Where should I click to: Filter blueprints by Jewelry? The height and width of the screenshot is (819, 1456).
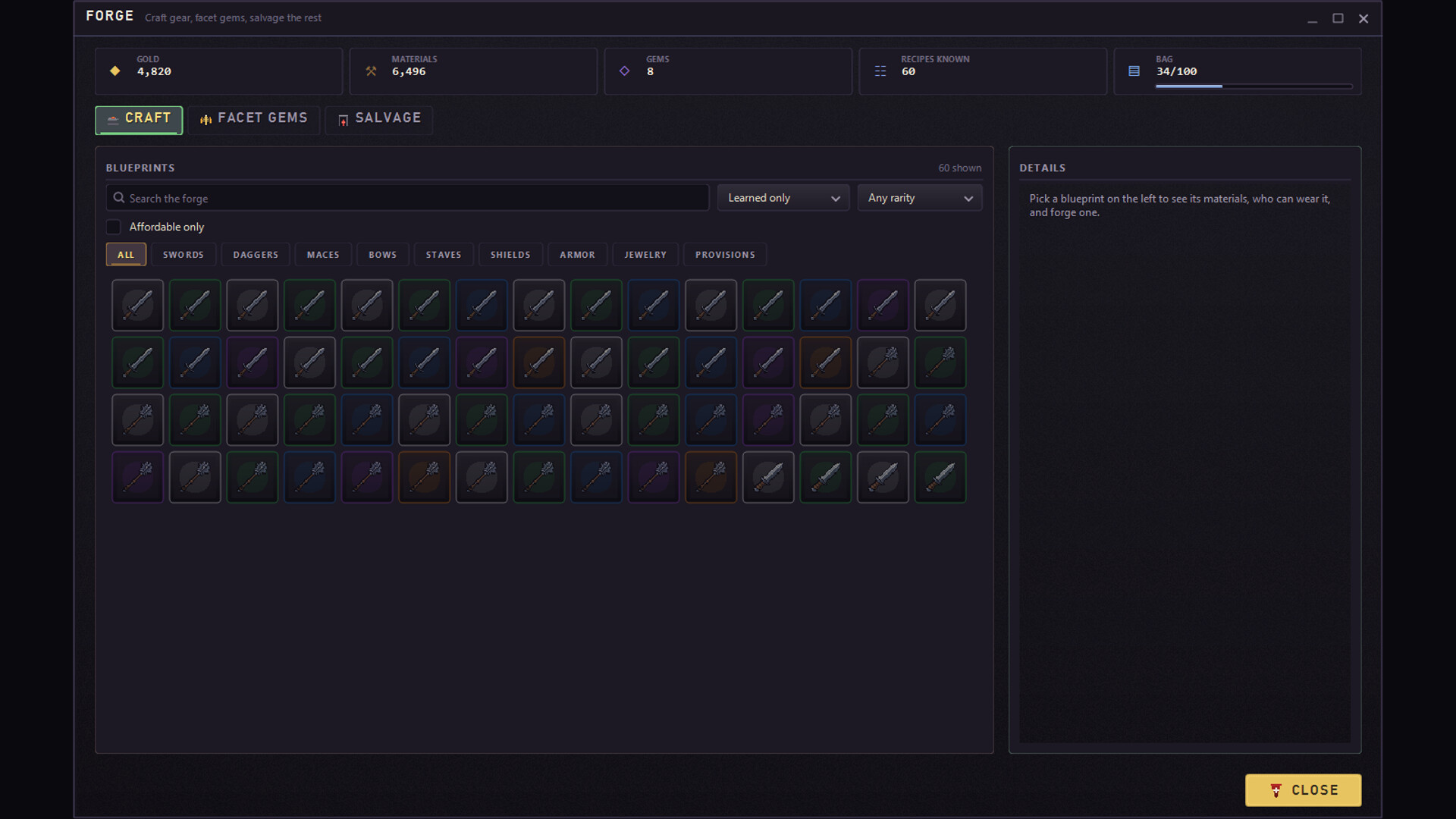[645, 255]
